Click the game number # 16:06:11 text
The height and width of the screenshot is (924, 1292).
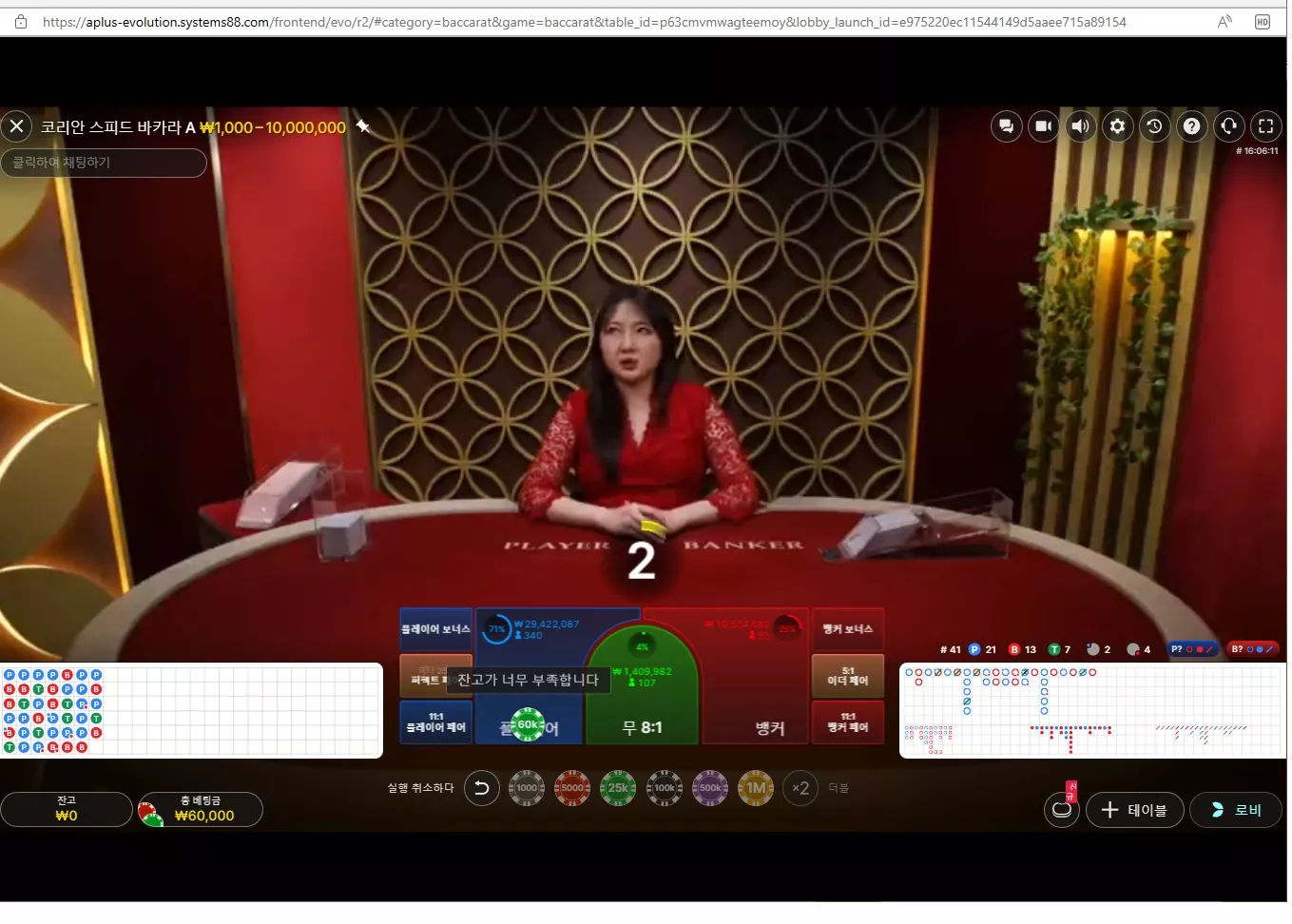click(x=1257, y=151)
